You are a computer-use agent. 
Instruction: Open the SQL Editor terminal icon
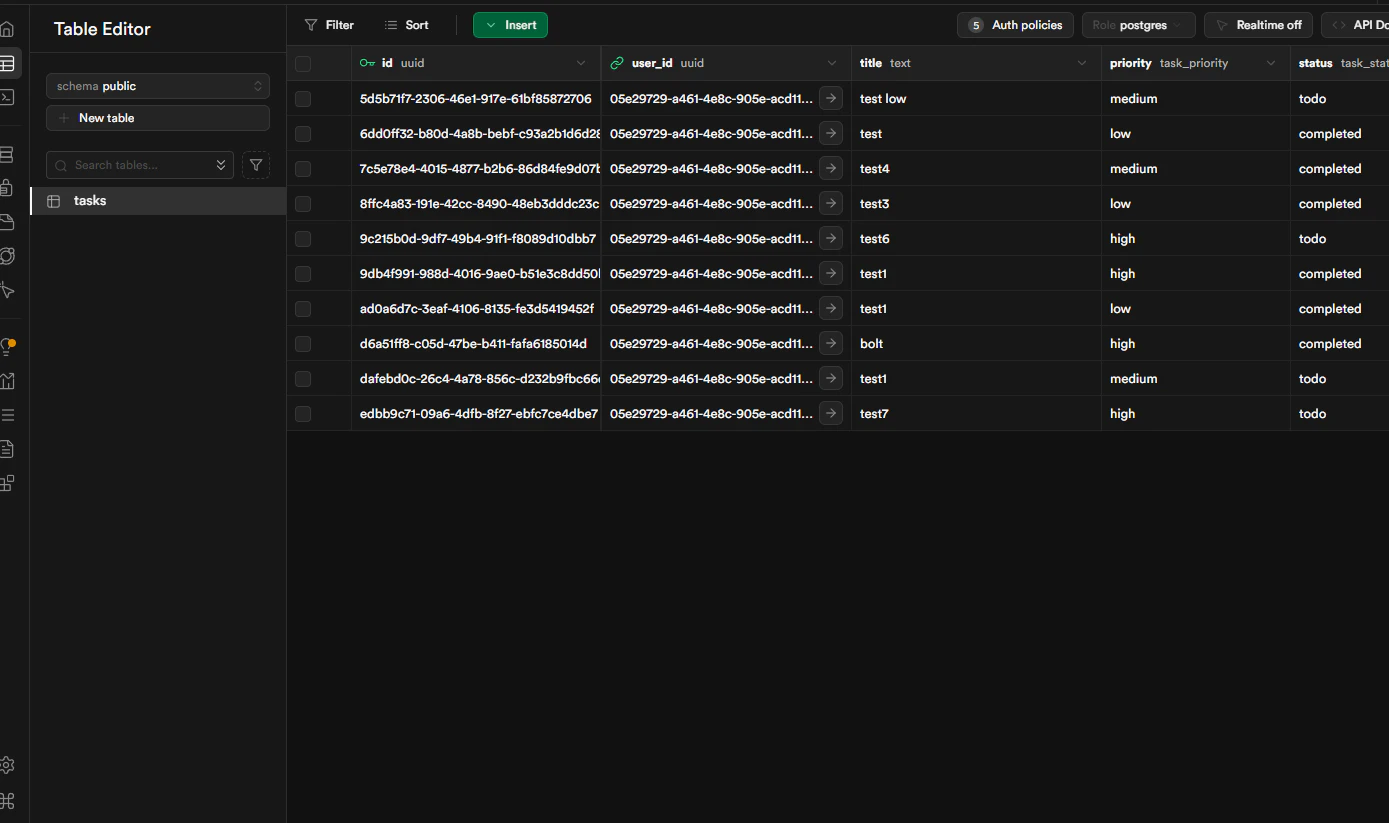coord(7,97)
